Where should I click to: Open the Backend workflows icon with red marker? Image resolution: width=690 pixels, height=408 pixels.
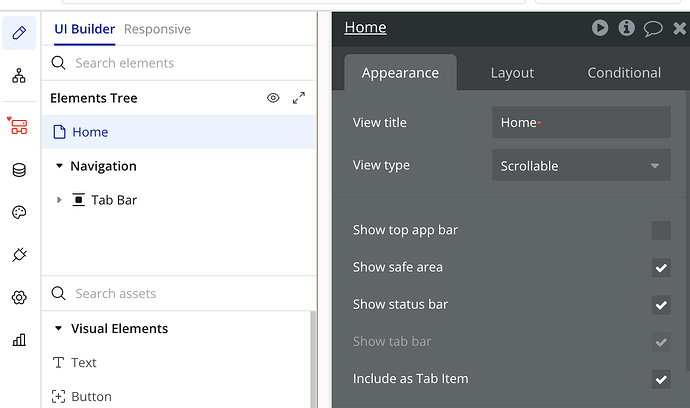18,126
